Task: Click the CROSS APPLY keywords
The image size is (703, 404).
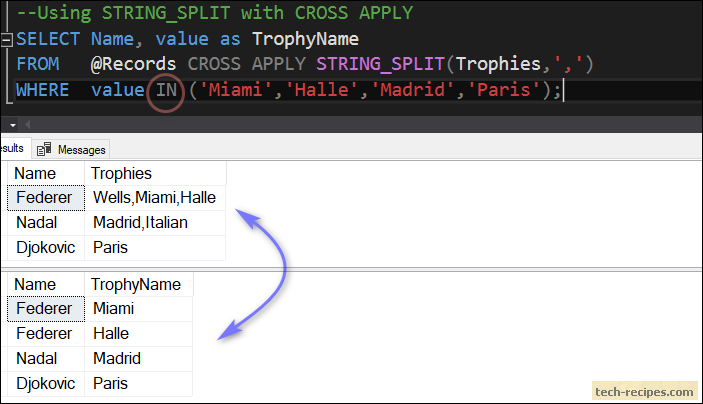Action: coord(246,64)
